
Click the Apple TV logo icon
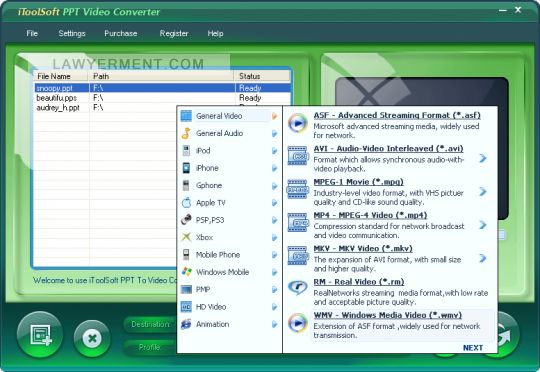186,203
